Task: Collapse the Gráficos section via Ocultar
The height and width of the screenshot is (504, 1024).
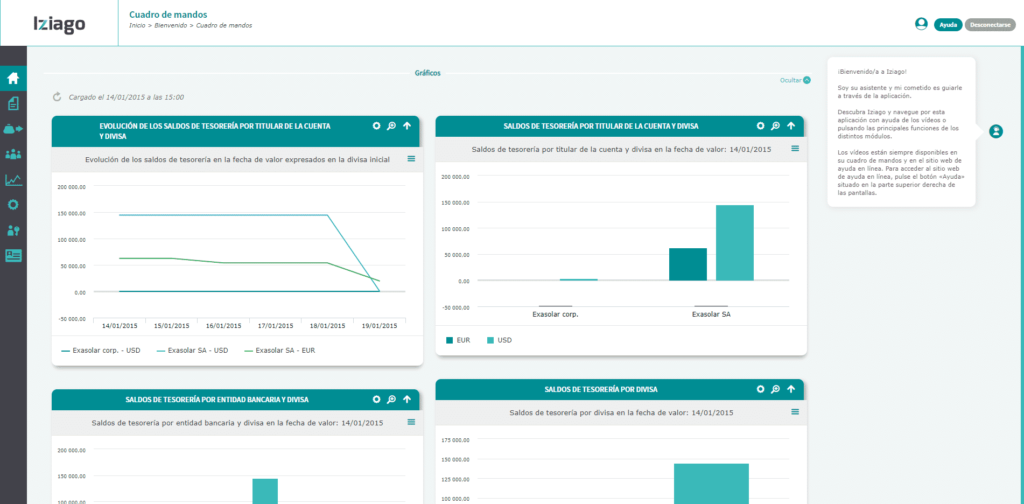Action: 795,80
